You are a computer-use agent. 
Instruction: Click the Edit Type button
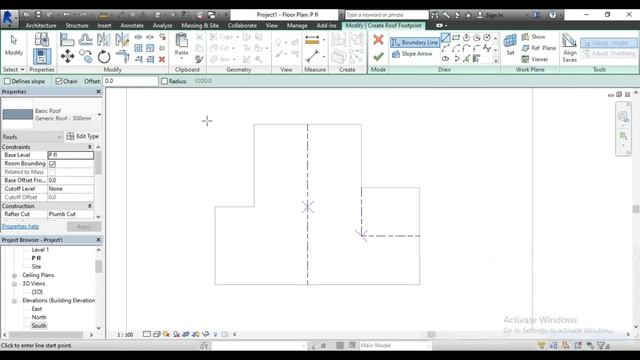point(83,136)
